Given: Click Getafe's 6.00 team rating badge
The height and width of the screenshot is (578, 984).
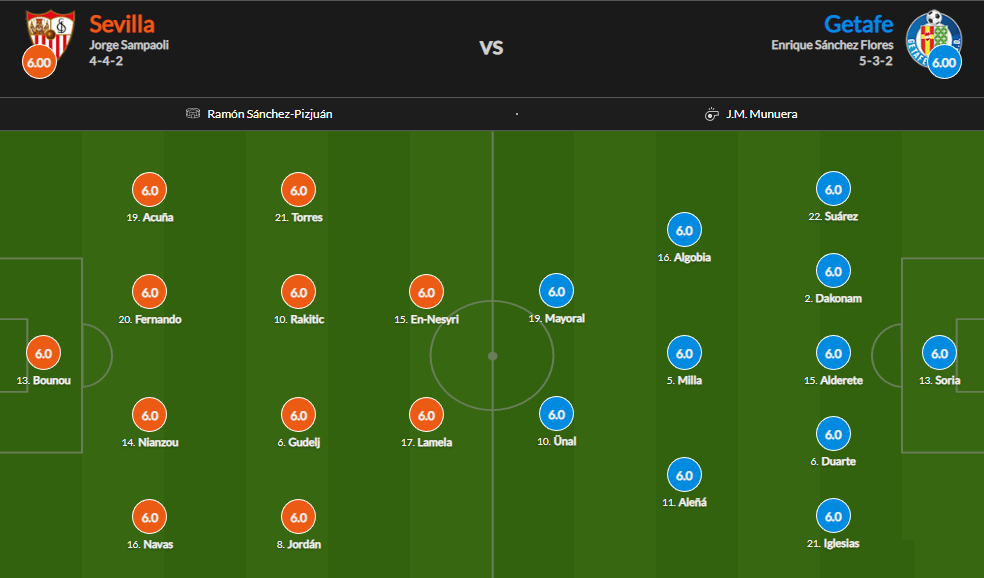Looking at the screenshot, I should coord(943,62).
